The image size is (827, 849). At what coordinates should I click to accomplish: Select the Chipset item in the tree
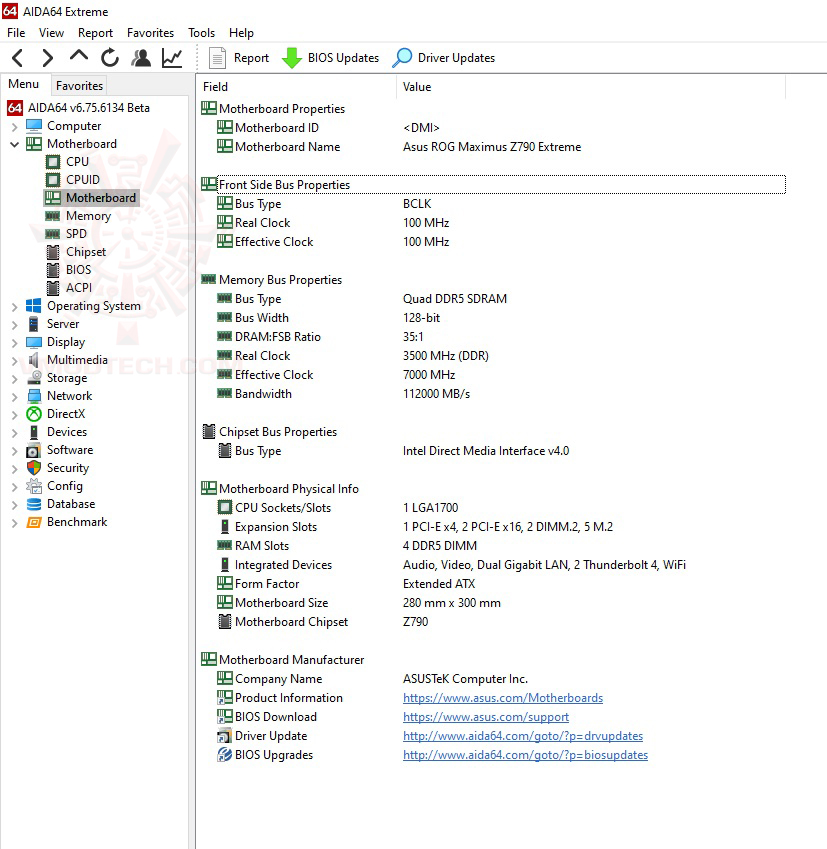coord(86,252)
